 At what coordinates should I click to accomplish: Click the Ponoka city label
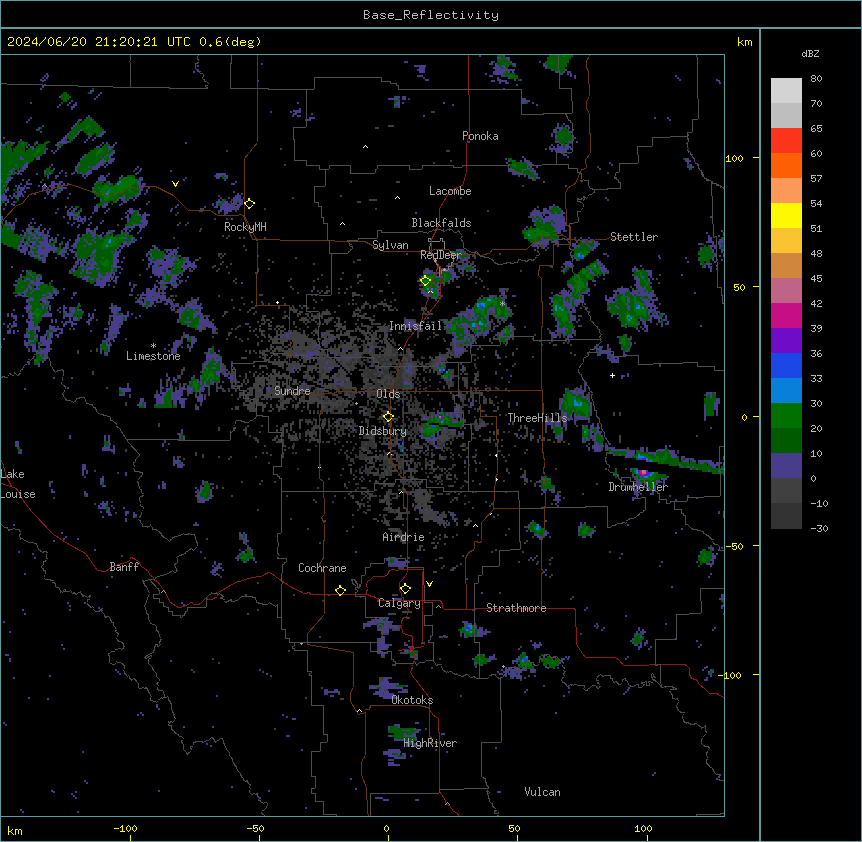(x=480, y=136)
